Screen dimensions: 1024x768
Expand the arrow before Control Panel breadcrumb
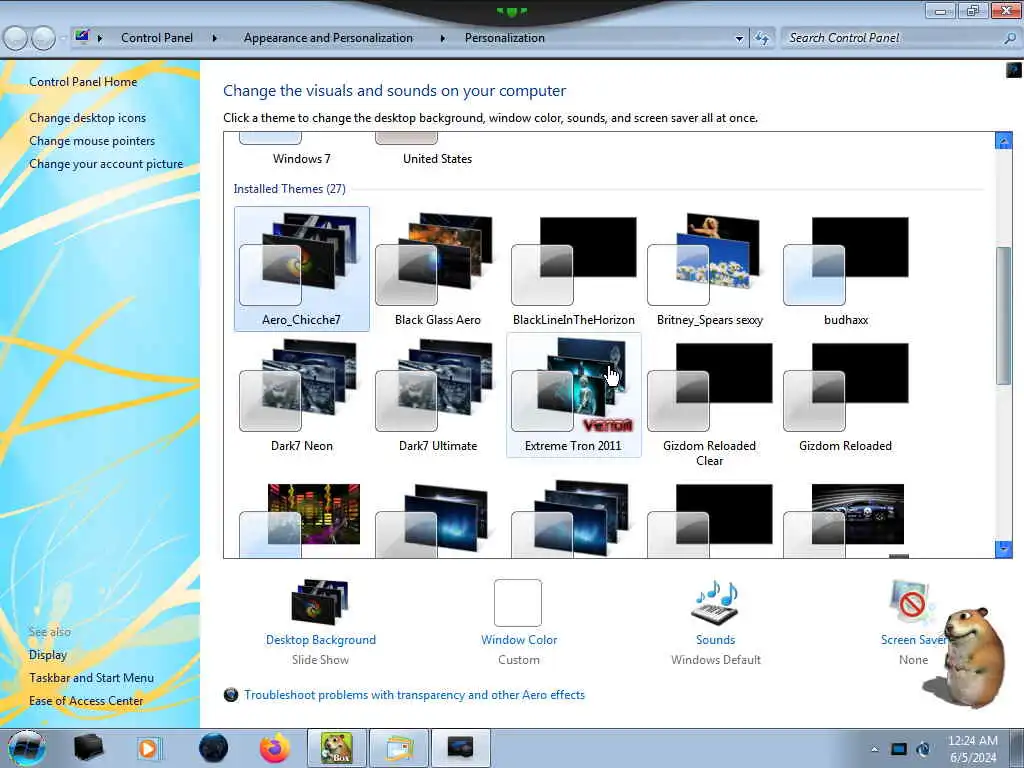(x=100, y=38)
